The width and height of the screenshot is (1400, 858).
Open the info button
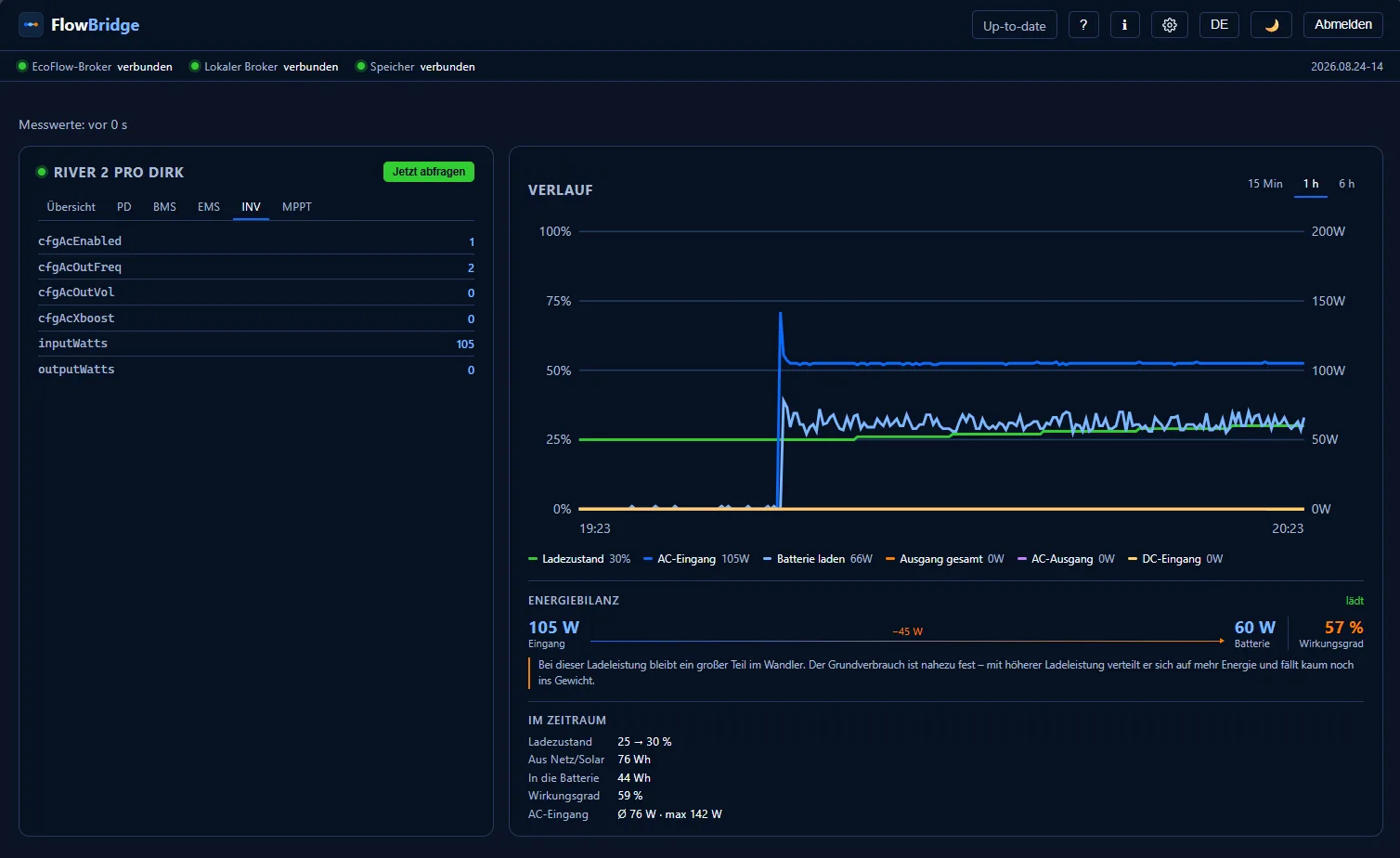pos(1124,25)
